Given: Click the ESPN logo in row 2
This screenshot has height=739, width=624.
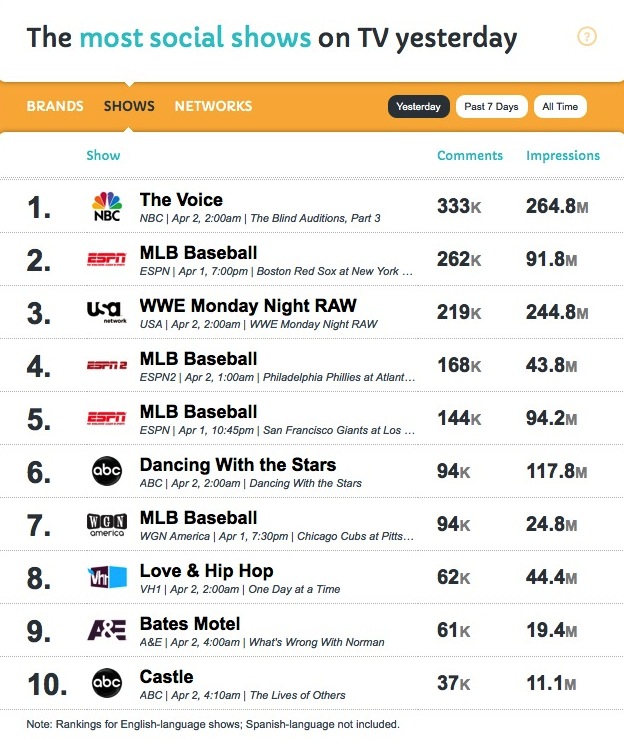Looking at the screenshot, I should point(106,259).
